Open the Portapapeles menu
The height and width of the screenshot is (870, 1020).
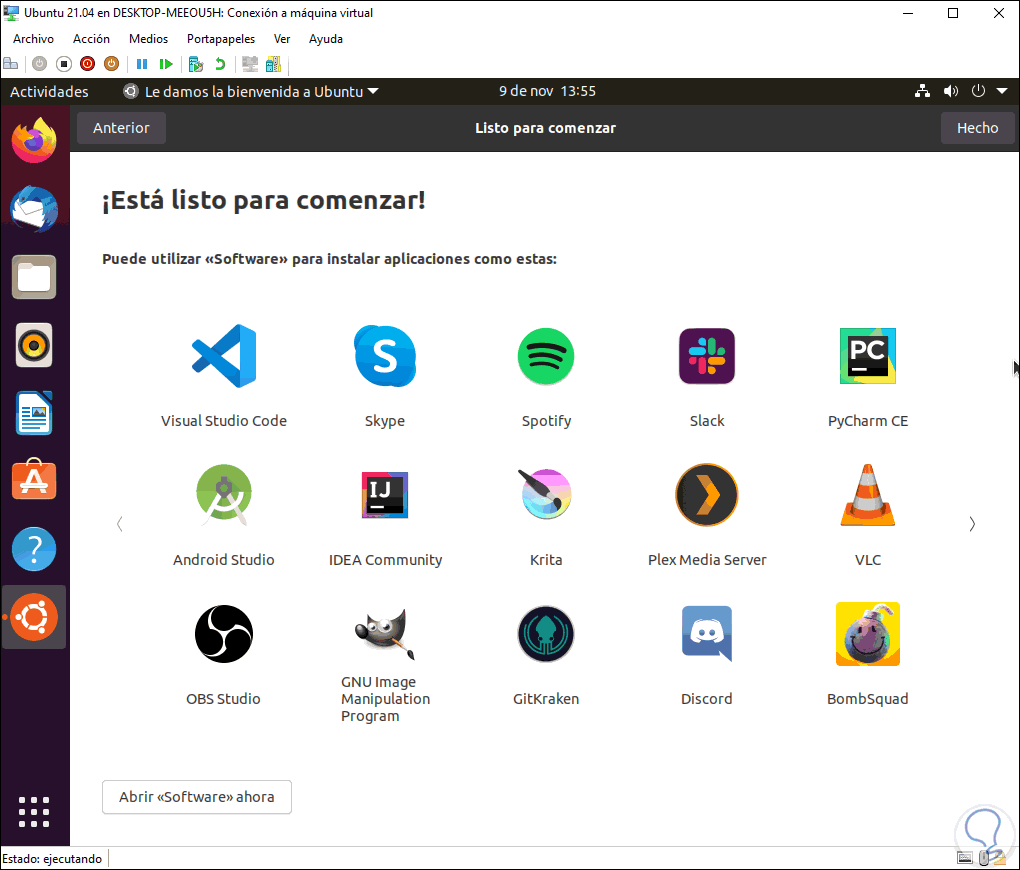(x=221, y=39)
